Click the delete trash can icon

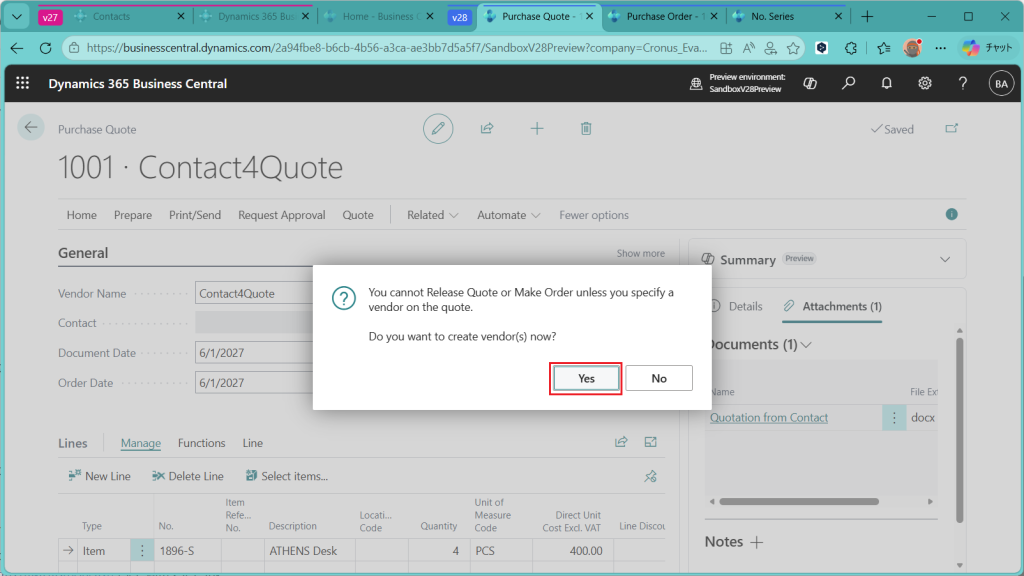click(586, 129)
